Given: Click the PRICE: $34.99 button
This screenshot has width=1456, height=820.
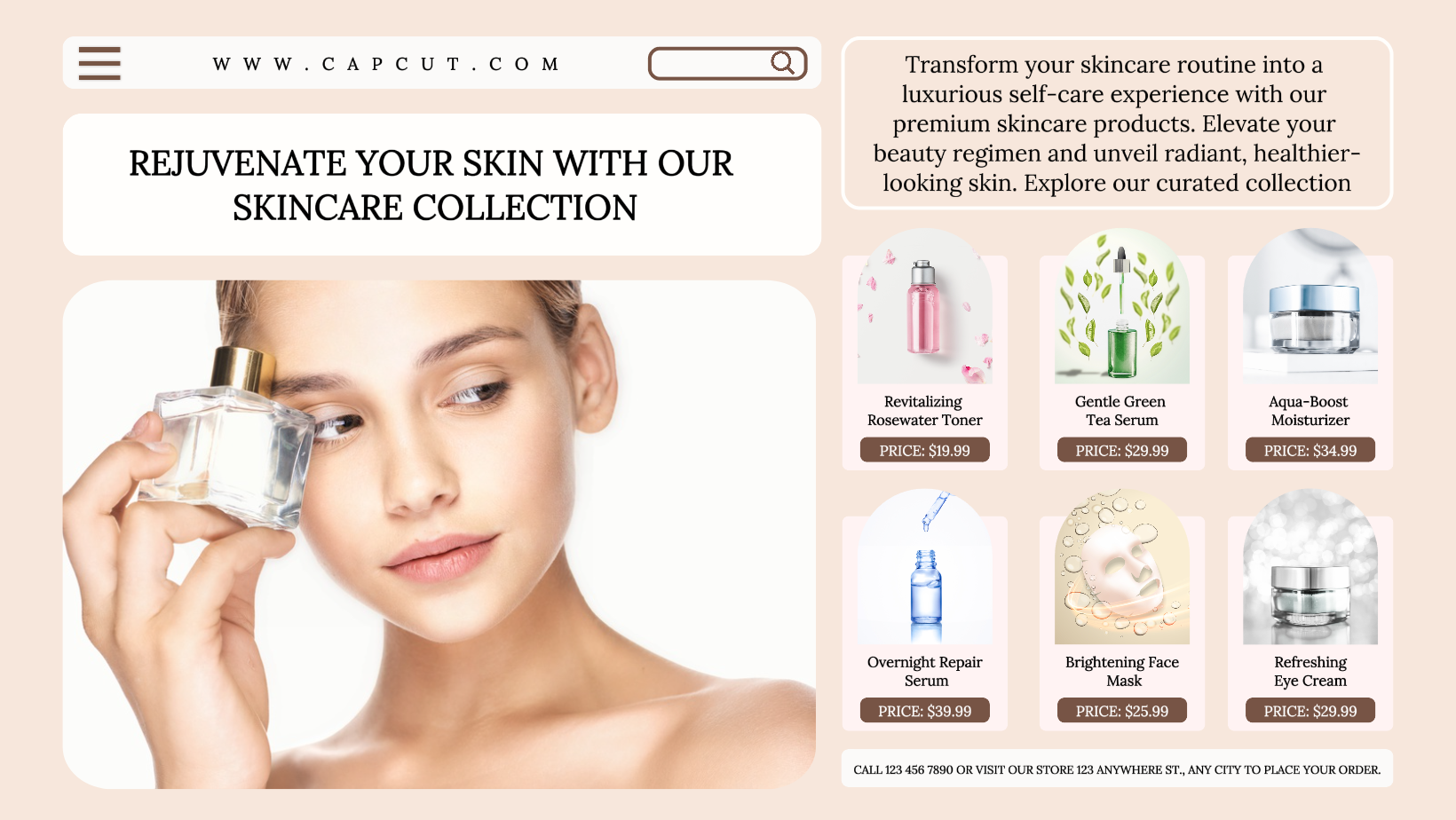Looking at the screenshot, I should coord(1310,450).
